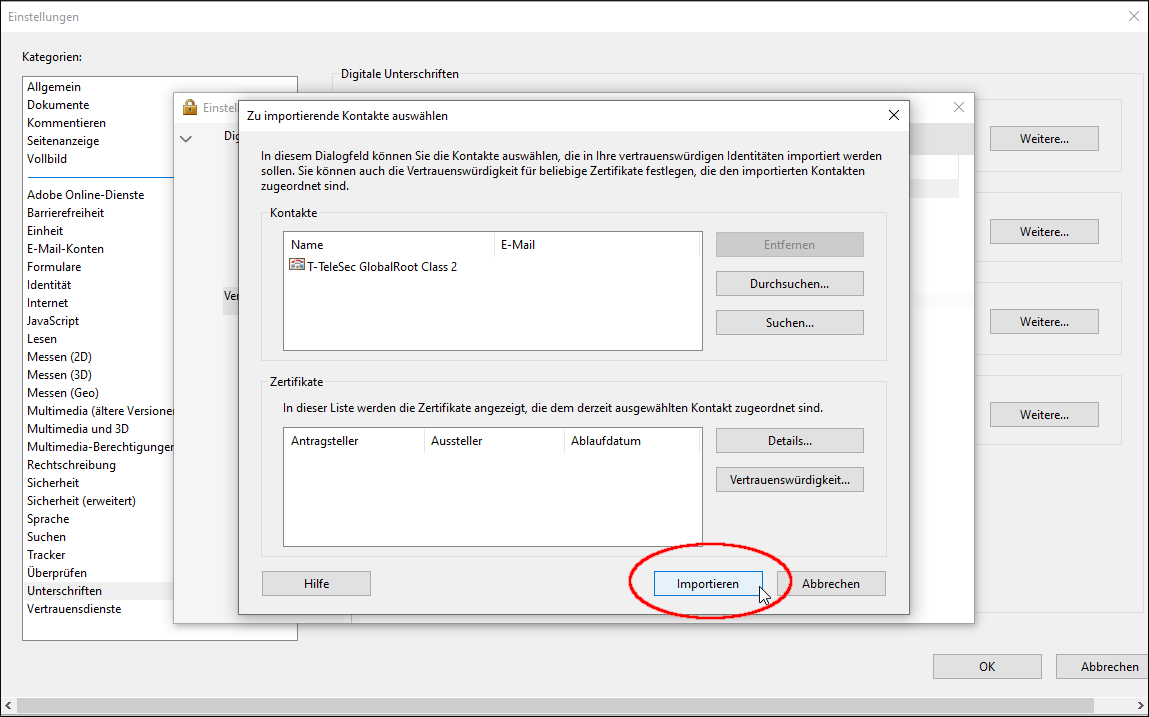Select Vollbild category
Viewport: 1149px width, 717px height.
[47, 158]
